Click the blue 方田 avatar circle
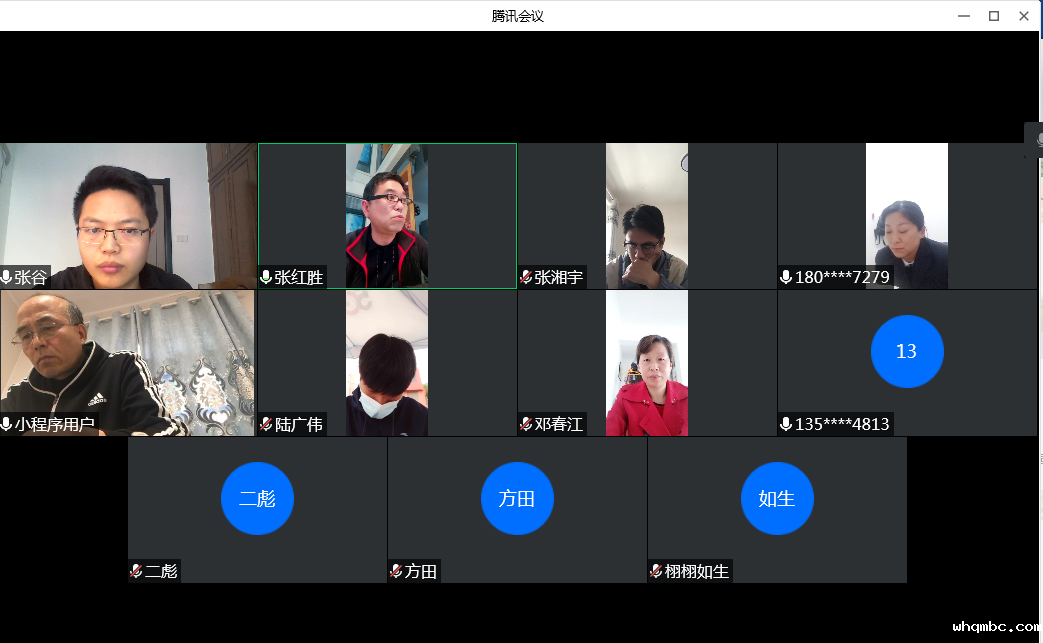 pos(517,498)
